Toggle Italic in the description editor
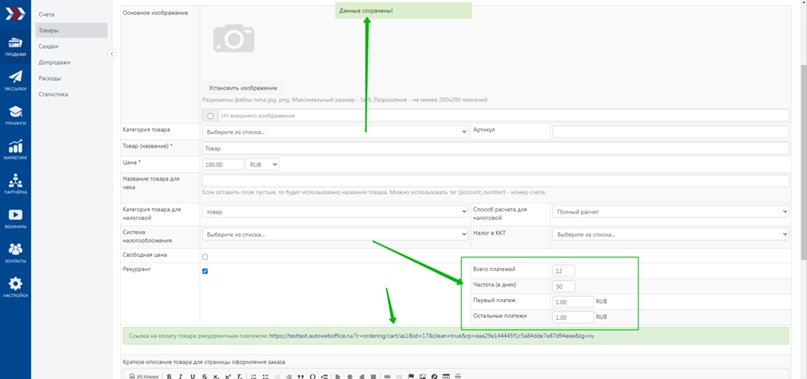Viewport: 807px width, 379px height. point(181,376)
